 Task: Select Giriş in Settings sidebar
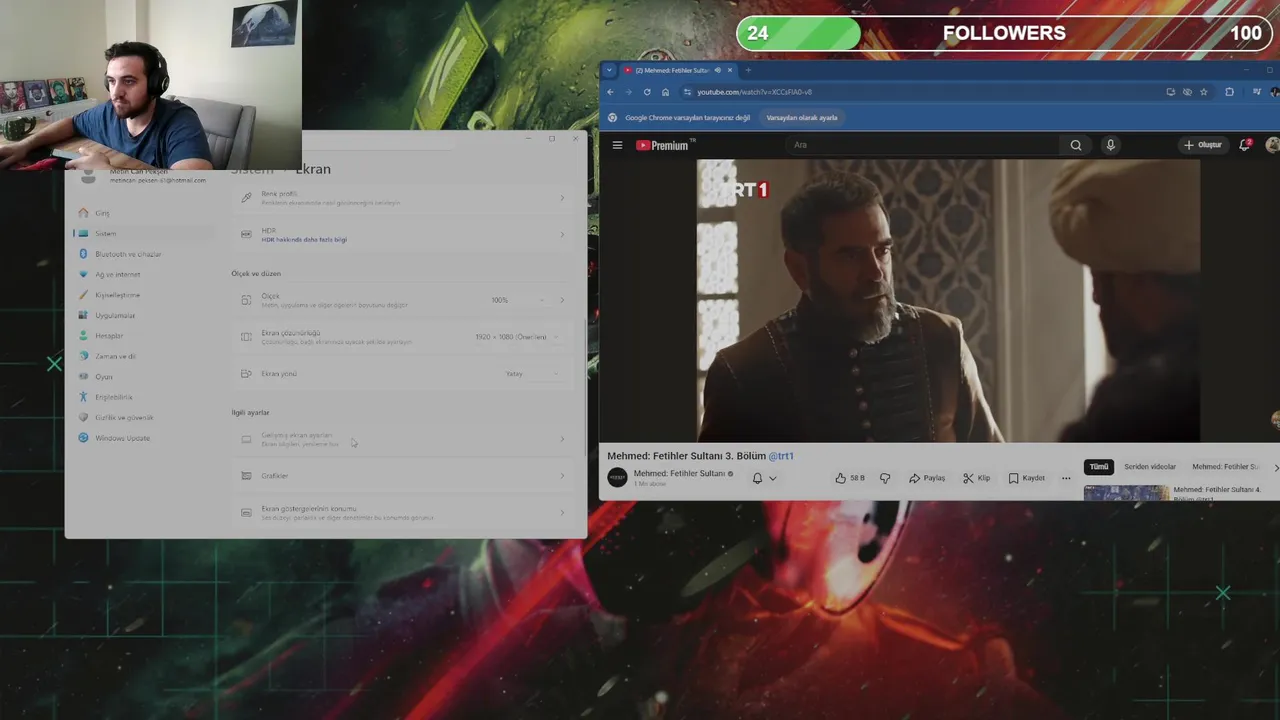click(x=142, y=213)
